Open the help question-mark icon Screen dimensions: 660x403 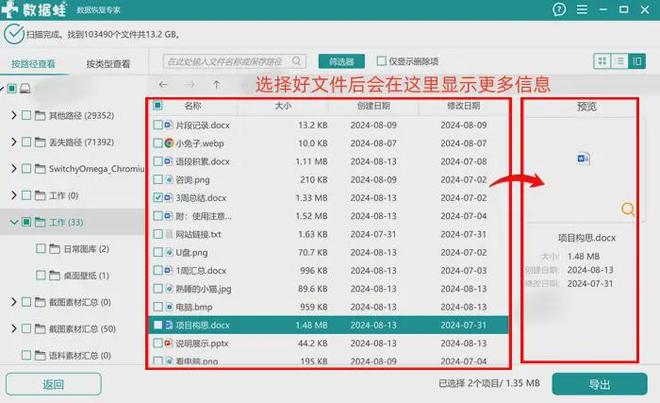point(559,9)
